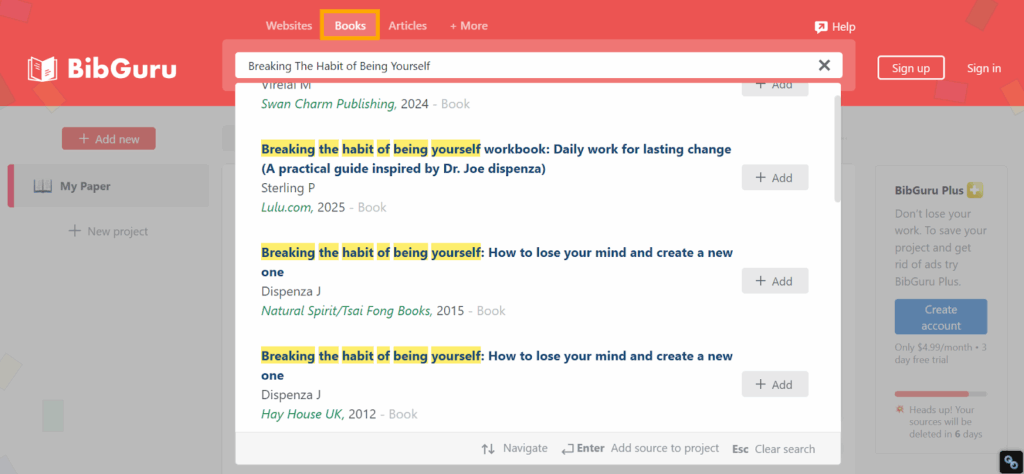Screen dimensions: 1024x474
Task: Open the 2012 Hay House UK title result
Action: pyautogui.click(x=496, y=366)
